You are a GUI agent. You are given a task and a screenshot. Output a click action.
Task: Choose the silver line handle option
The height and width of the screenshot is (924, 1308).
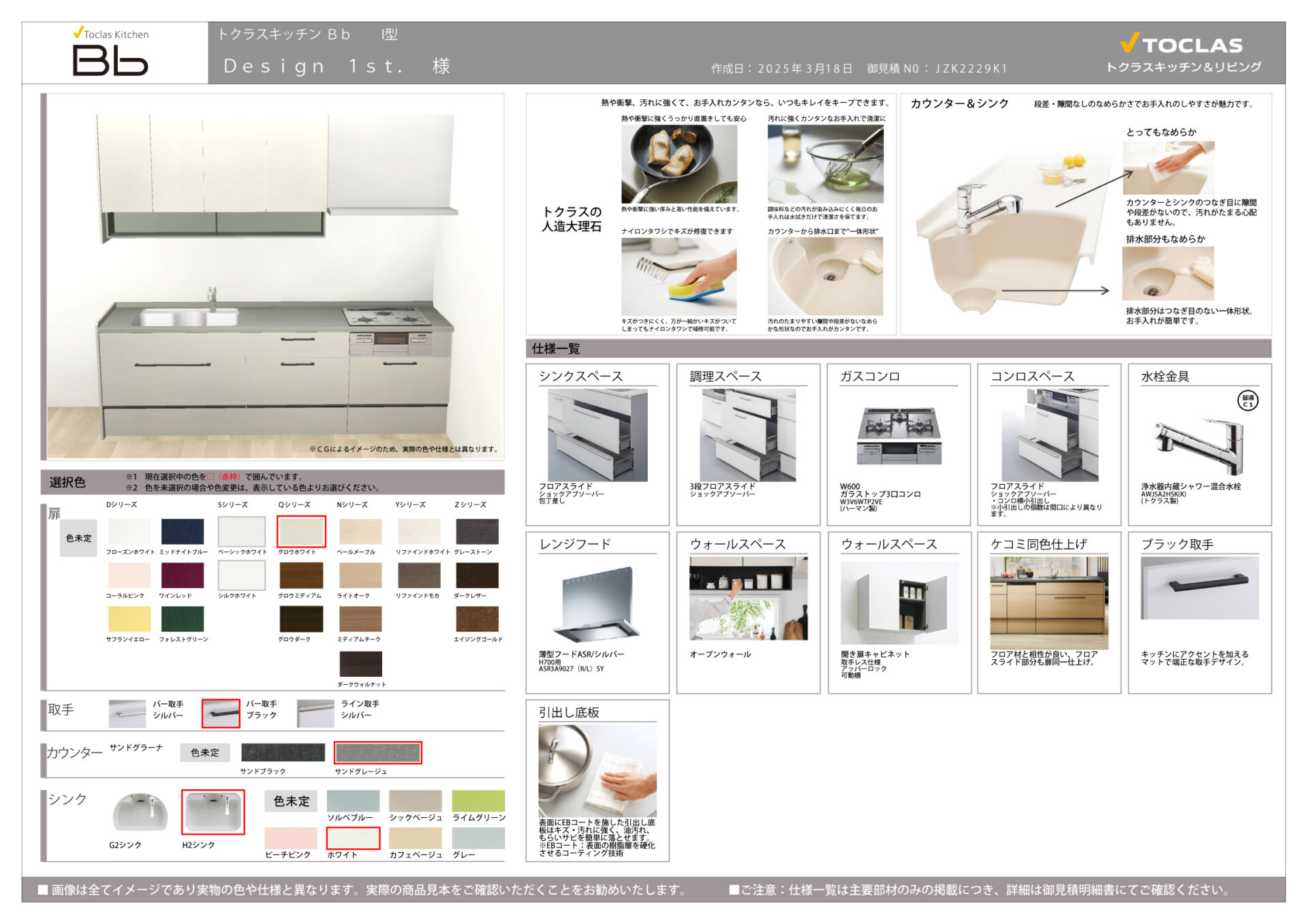pyautogui.click(x=315, y=713)
